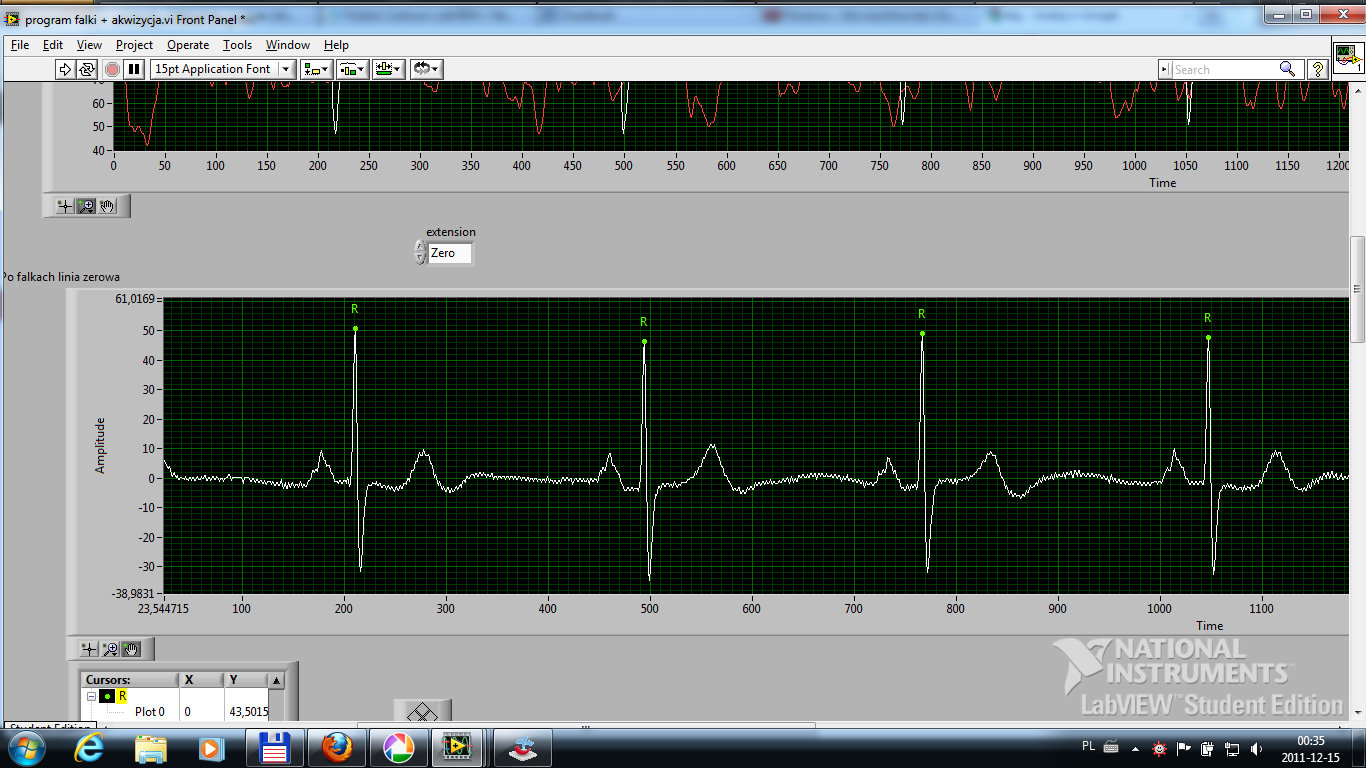
Task: Select pan hand tool on upper graph palette
Action: (107, 206)
